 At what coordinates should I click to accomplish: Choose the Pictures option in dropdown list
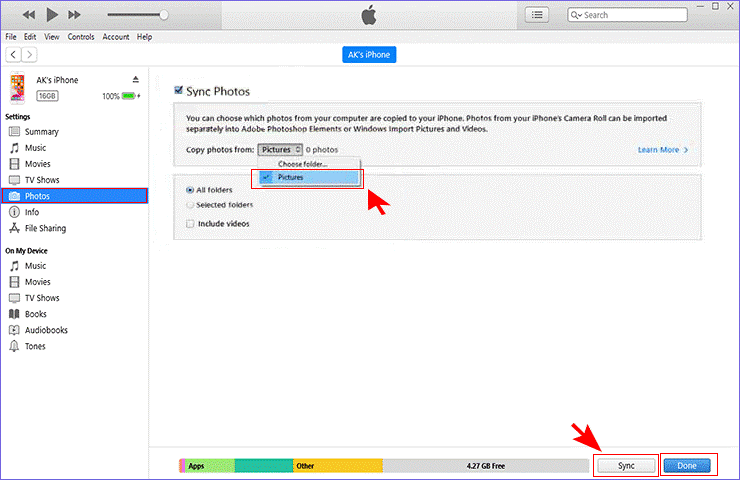pyautogui.click(x=309, y=177)
